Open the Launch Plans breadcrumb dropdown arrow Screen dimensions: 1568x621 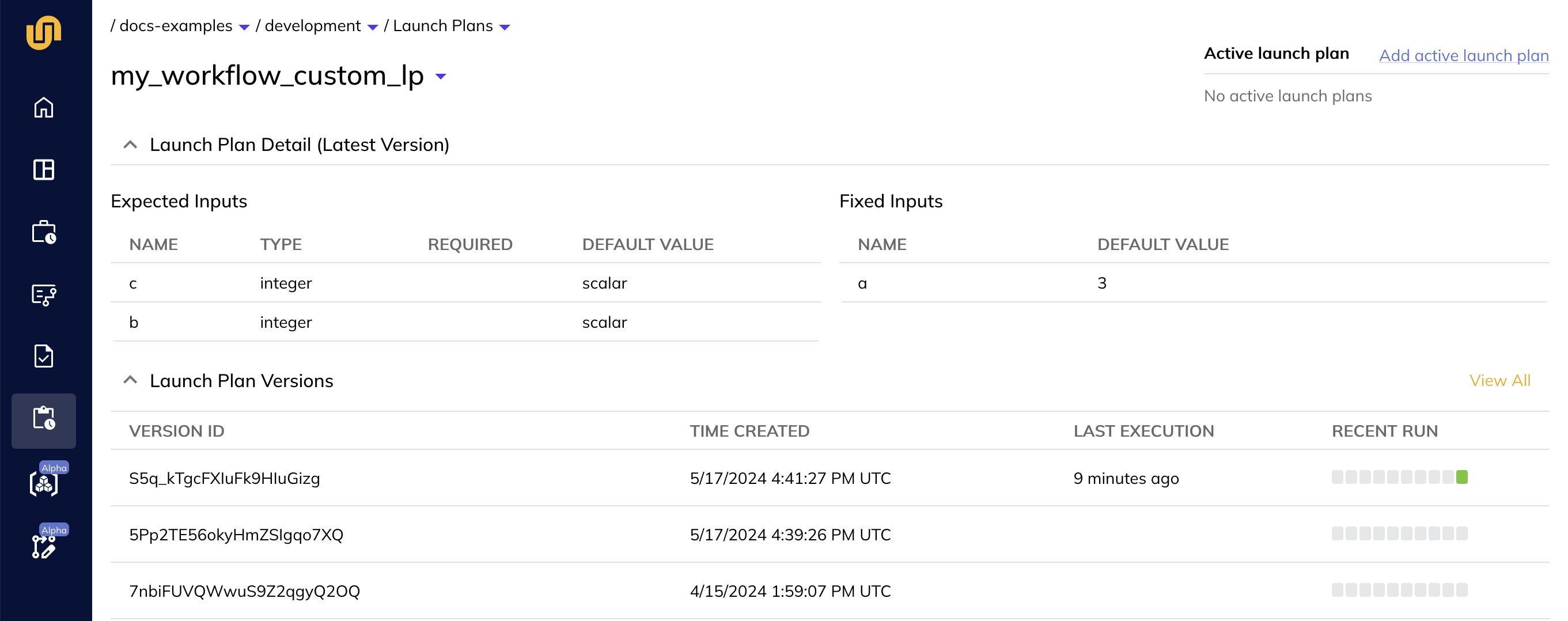[x=505, y=28]
